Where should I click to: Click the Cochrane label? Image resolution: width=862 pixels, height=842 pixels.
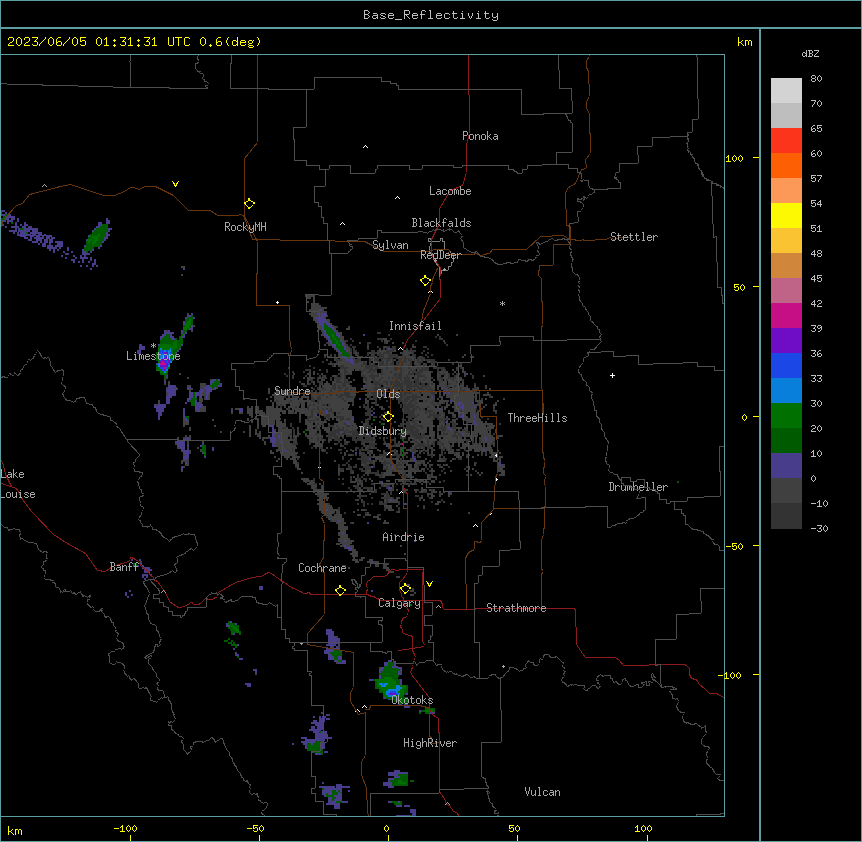322,568
